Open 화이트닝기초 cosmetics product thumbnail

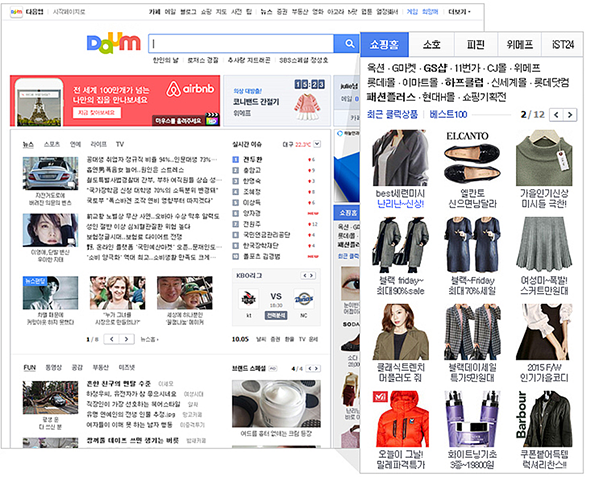click(x=472, y=419)
